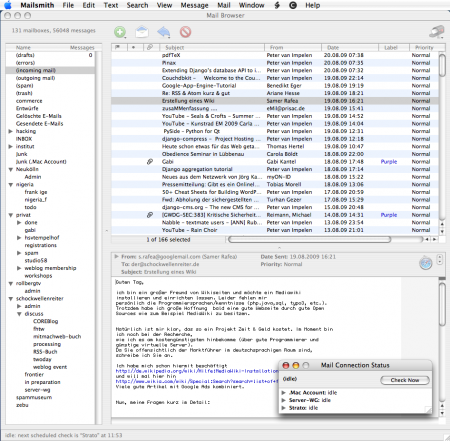Click the open envelope check mail icon
The width and height of the screenshot is (450, 441).
[x=142, y=32]
